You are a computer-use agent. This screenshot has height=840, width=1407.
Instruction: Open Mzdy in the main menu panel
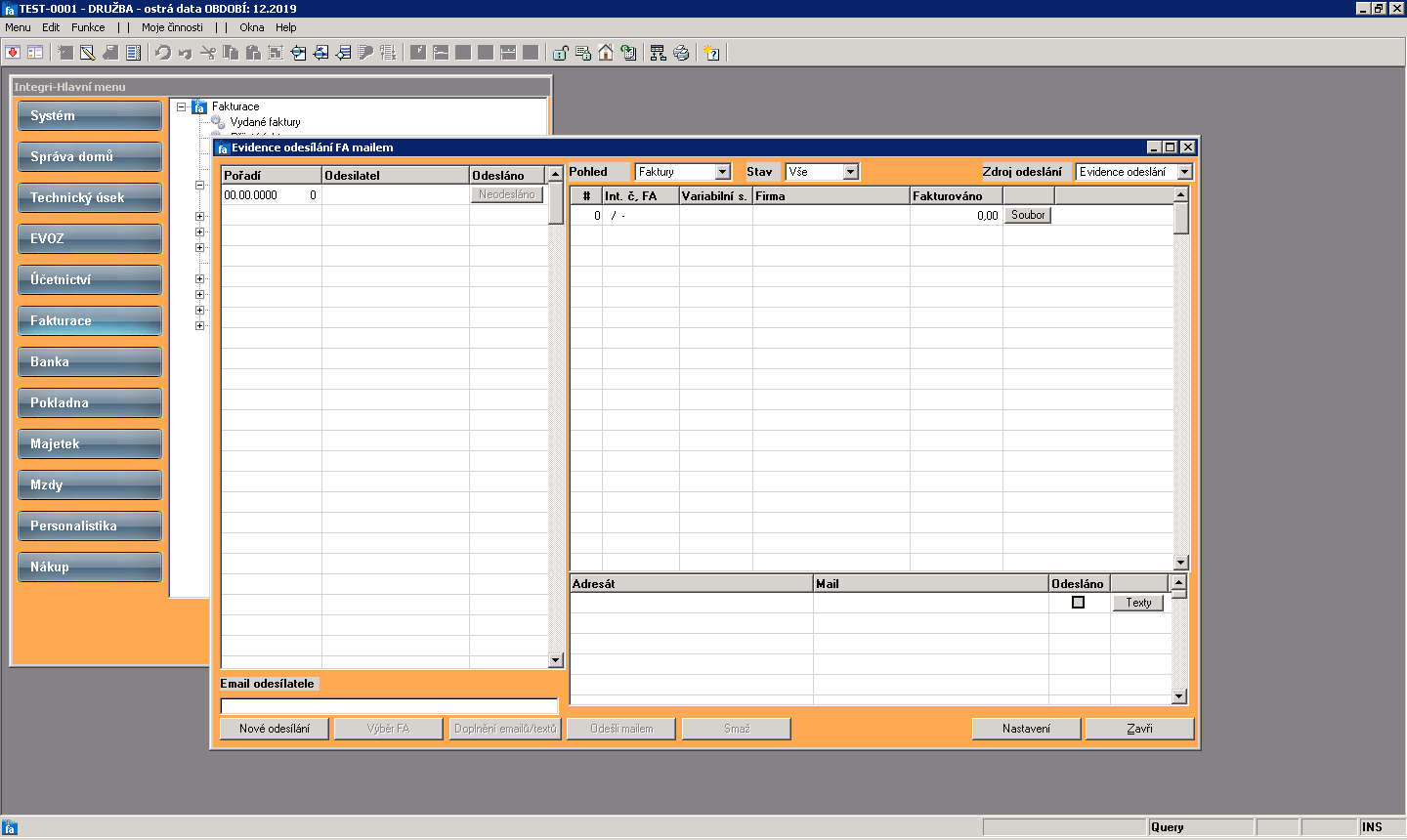click(x=90, y=485)
